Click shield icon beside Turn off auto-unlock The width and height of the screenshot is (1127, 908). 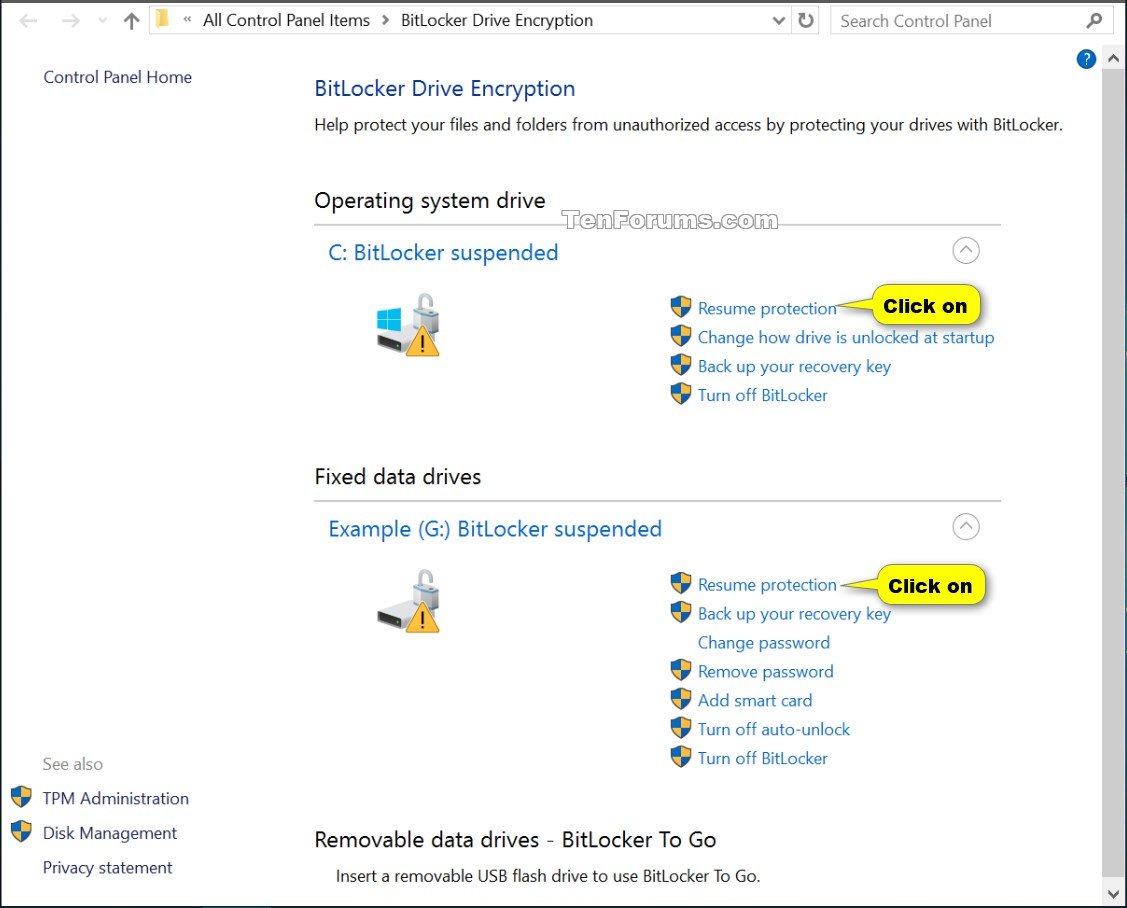click(681, 728)
